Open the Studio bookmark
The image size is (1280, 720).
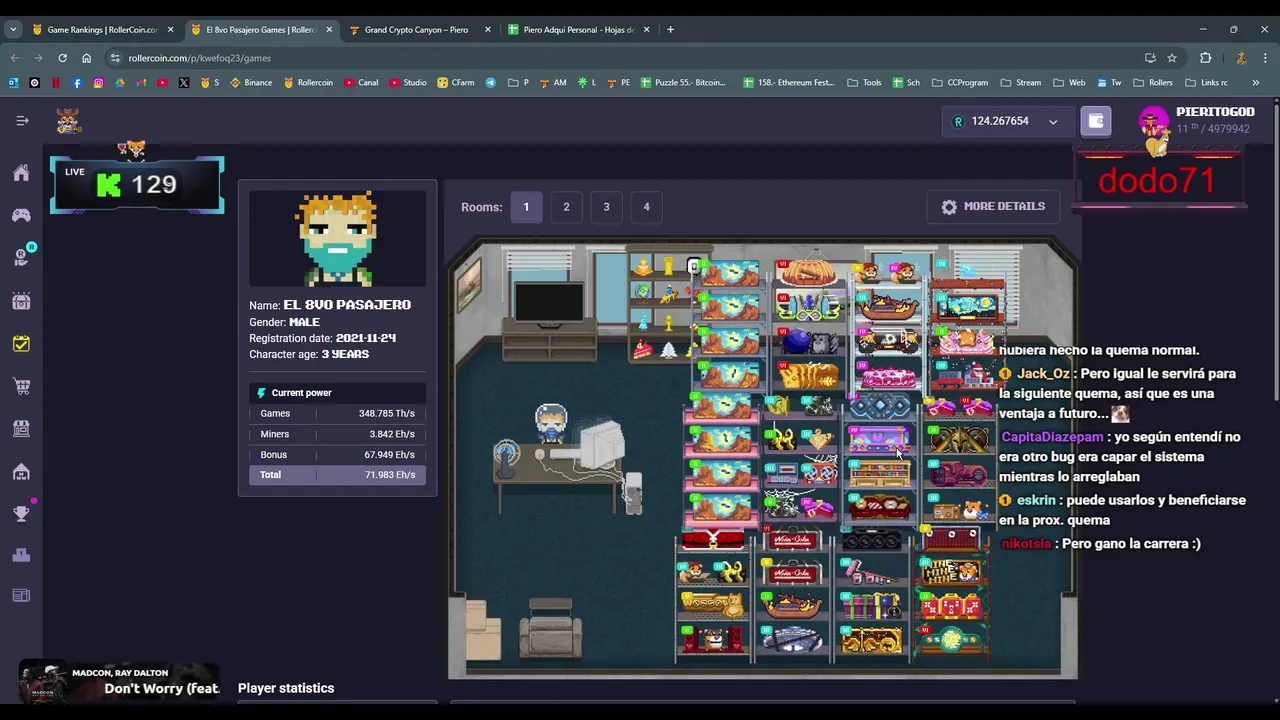[408, 83]
